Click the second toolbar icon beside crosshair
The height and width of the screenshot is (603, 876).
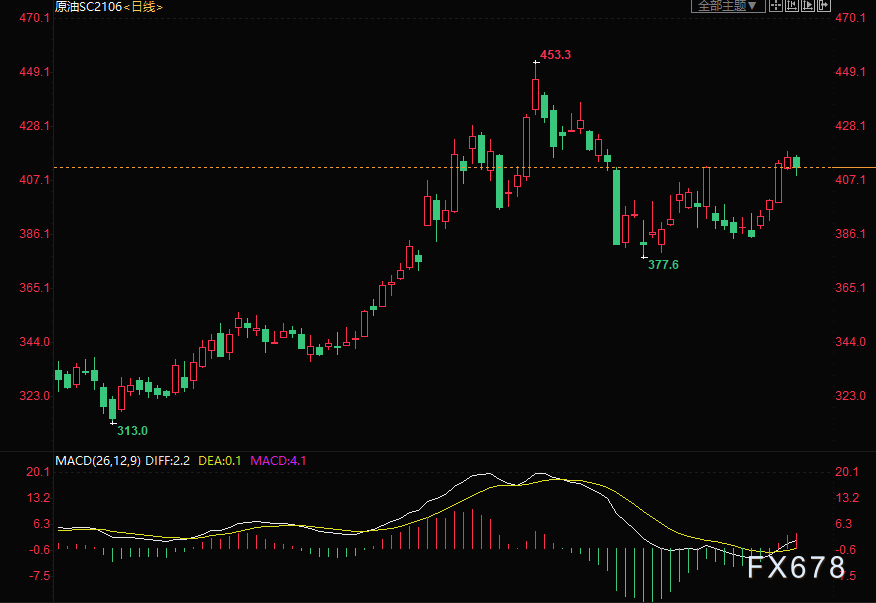point(792,6)
